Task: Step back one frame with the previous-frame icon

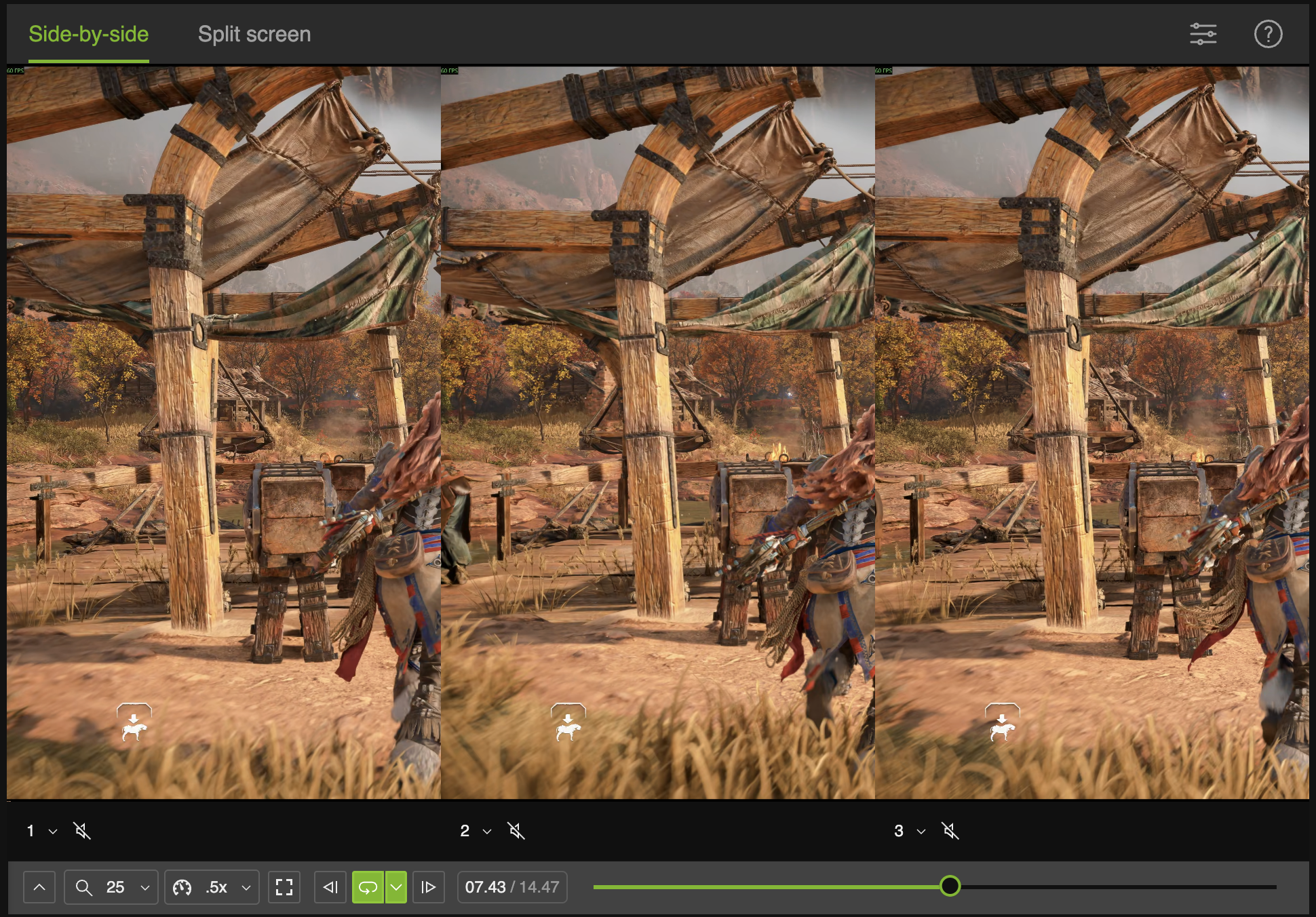Action: tap(330, 886)
